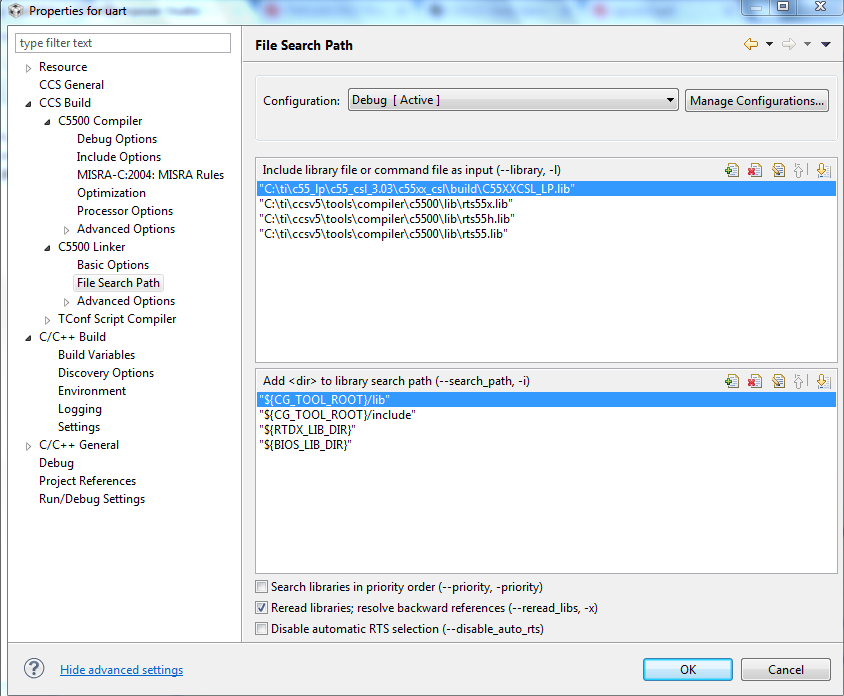Click Hide advanced settings link
This screenshot has height=696, width=844.
point(122,670)
